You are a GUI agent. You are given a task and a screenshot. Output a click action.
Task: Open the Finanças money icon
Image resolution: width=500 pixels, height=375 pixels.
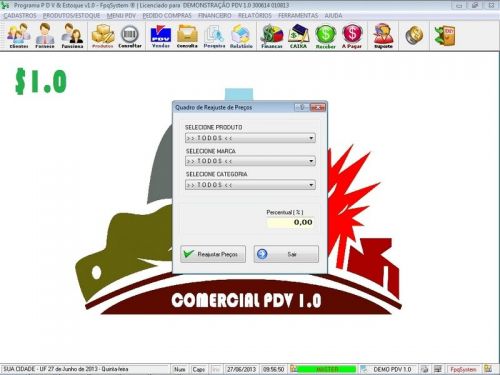pos(272,36)
